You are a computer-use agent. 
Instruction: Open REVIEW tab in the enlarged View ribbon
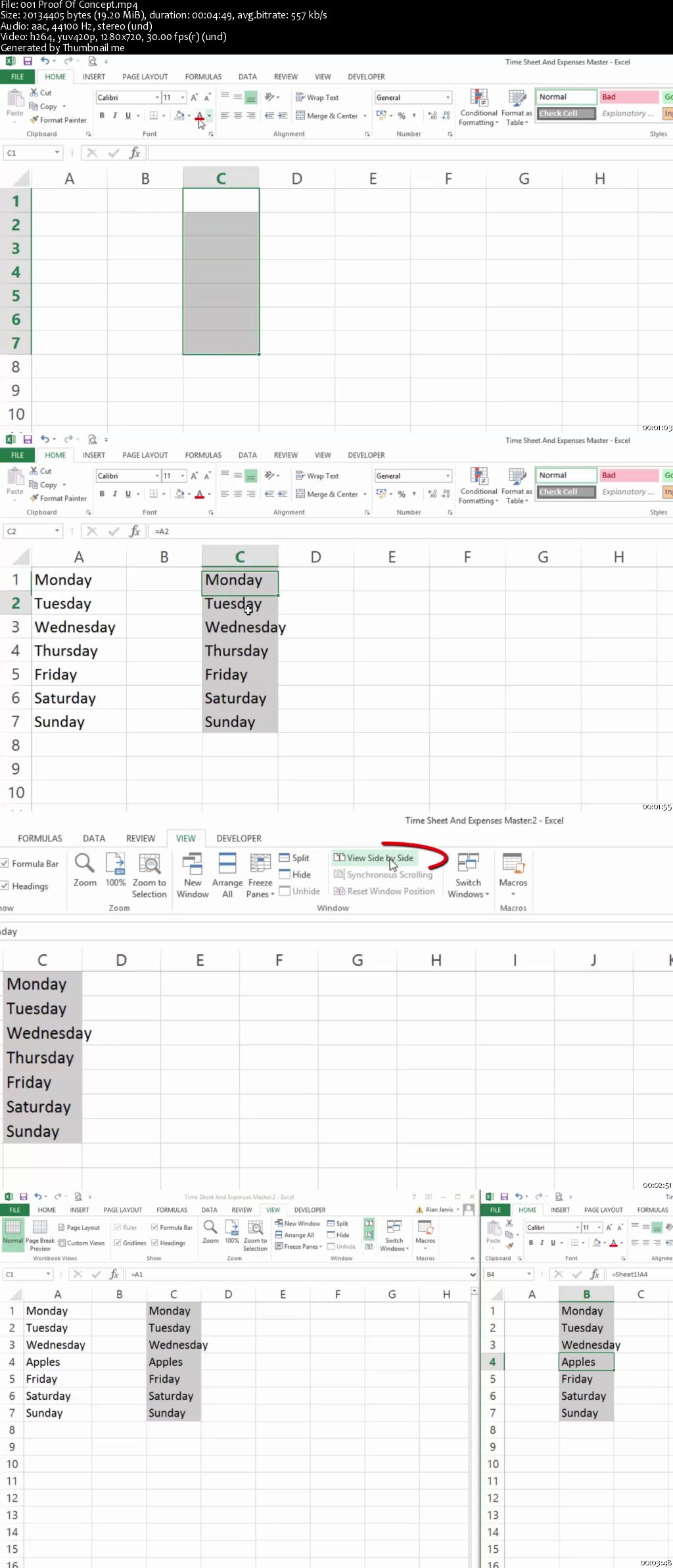point(141,838)
